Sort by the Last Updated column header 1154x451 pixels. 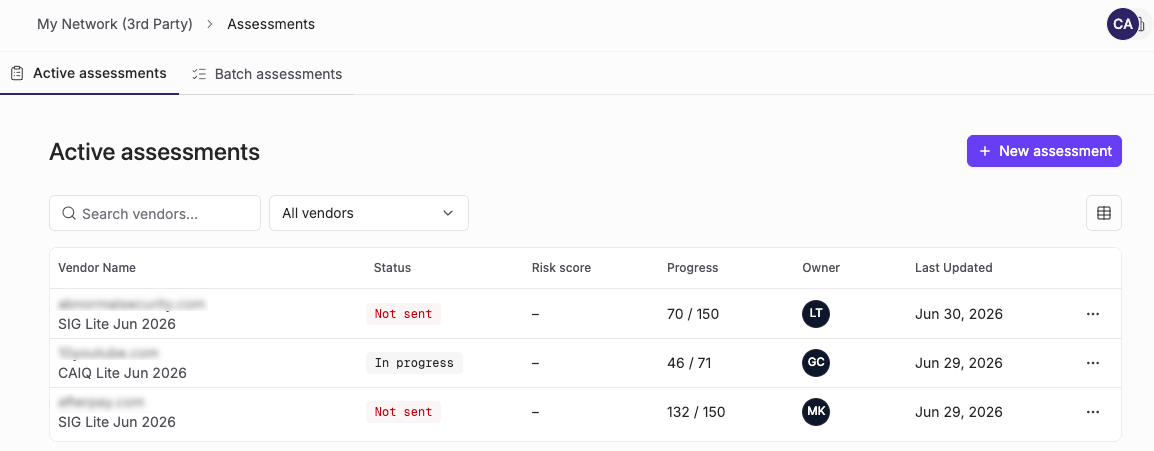coord(953,268)
